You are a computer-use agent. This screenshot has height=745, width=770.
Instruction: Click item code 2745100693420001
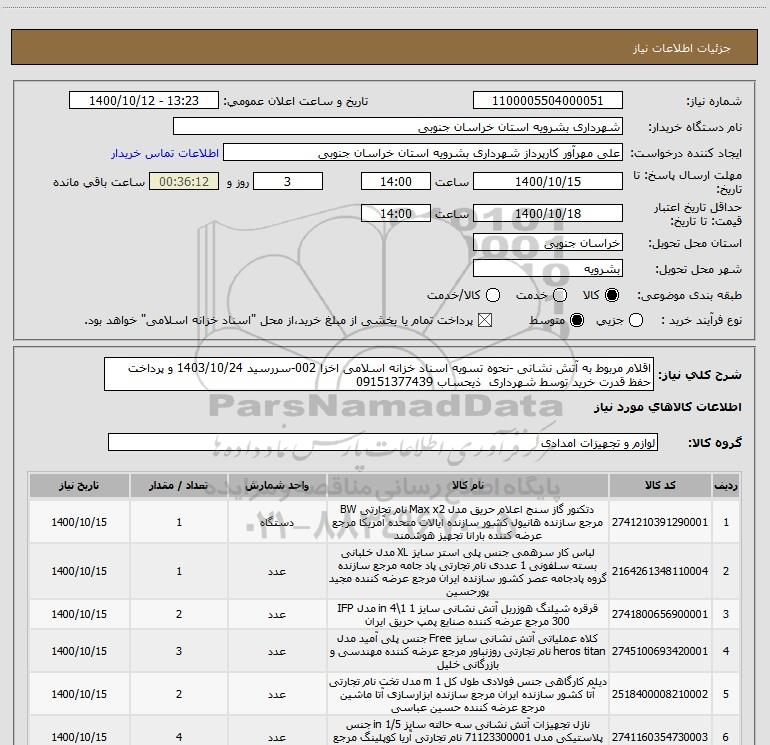click(660, 651)
